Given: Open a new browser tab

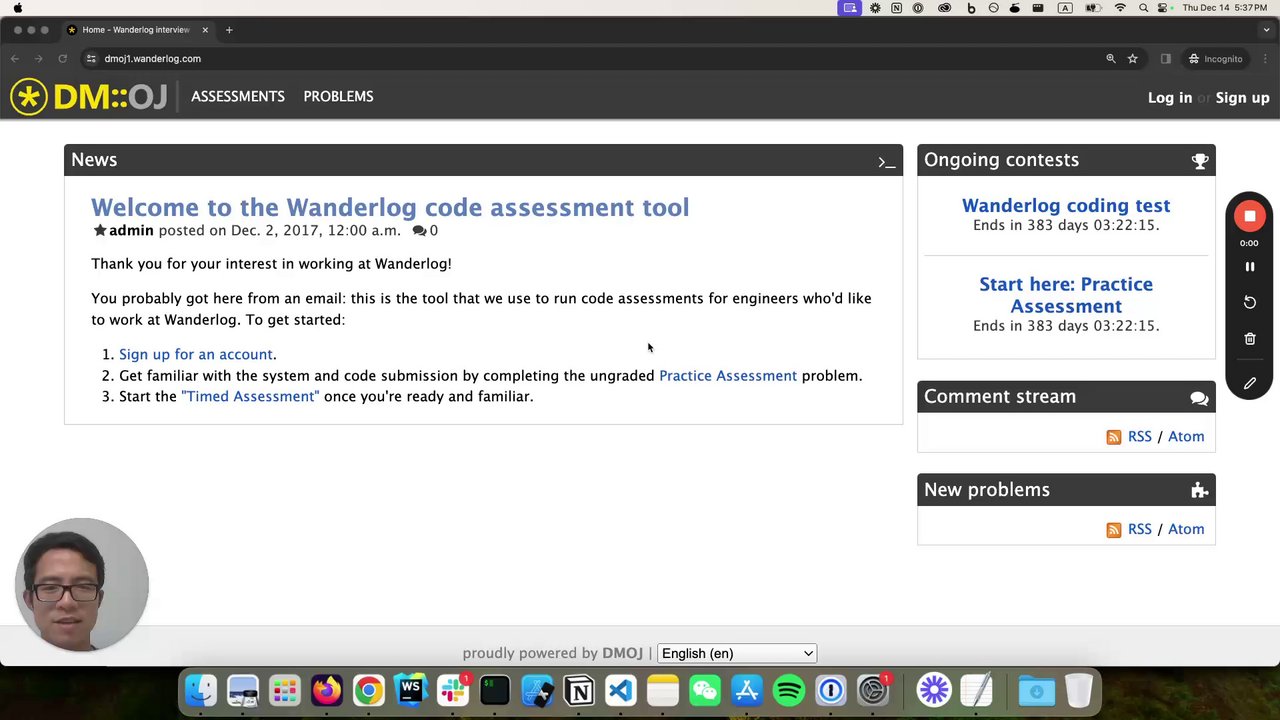Looking at the screenshot, I should point(229,30).
